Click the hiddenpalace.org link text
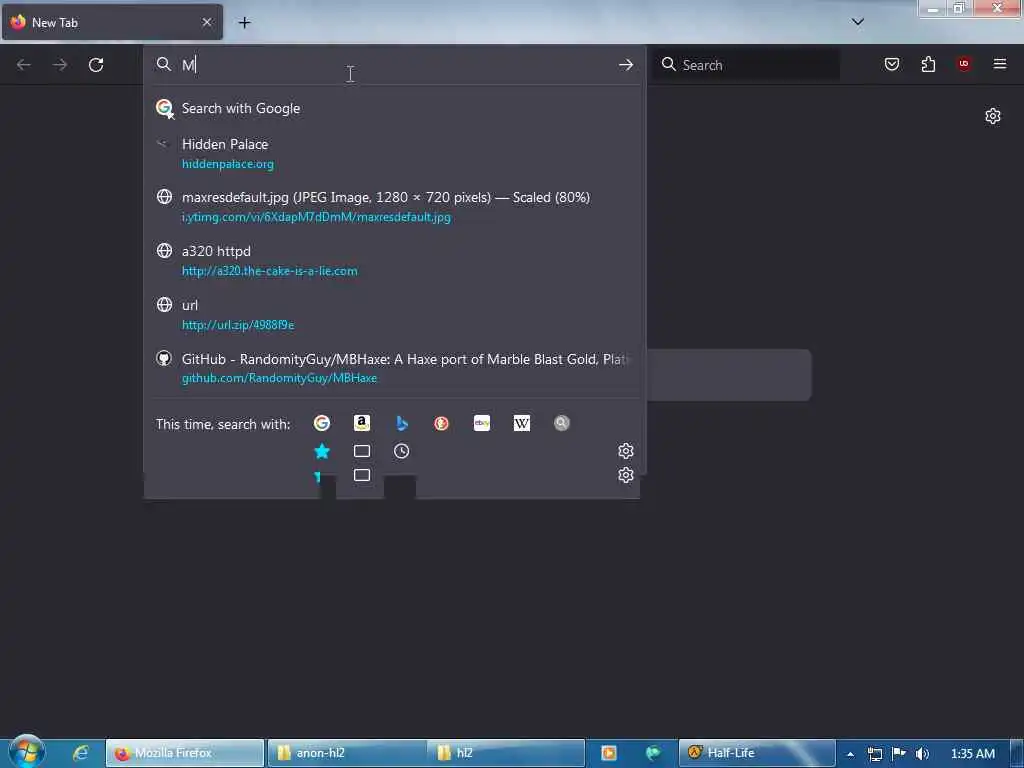The width and height of the screenshot is (1024, 768). 228,164
